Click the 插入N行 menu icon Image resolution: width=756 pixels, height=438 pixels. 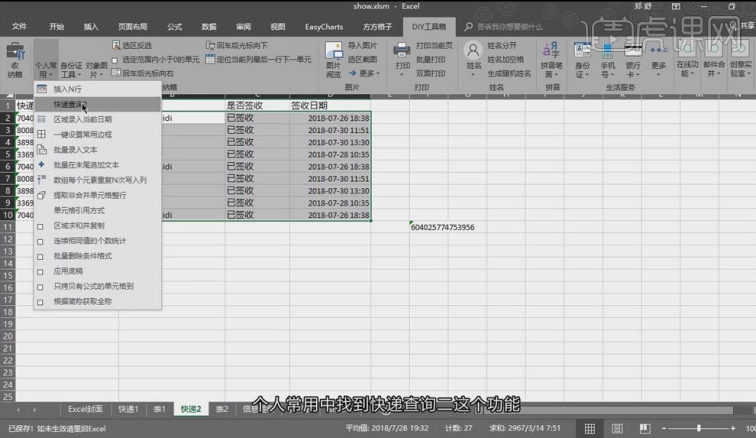41,89
